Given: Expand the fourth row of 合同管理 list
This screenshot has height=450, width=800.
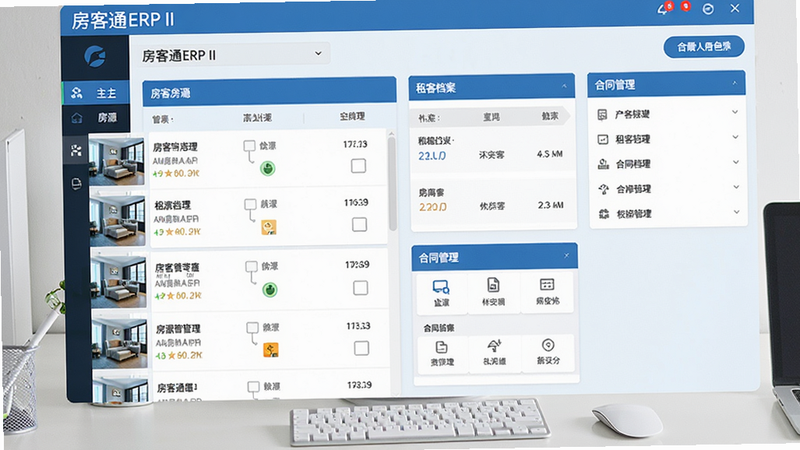Looking at the screenshot, I should click(x=736, y=187).
